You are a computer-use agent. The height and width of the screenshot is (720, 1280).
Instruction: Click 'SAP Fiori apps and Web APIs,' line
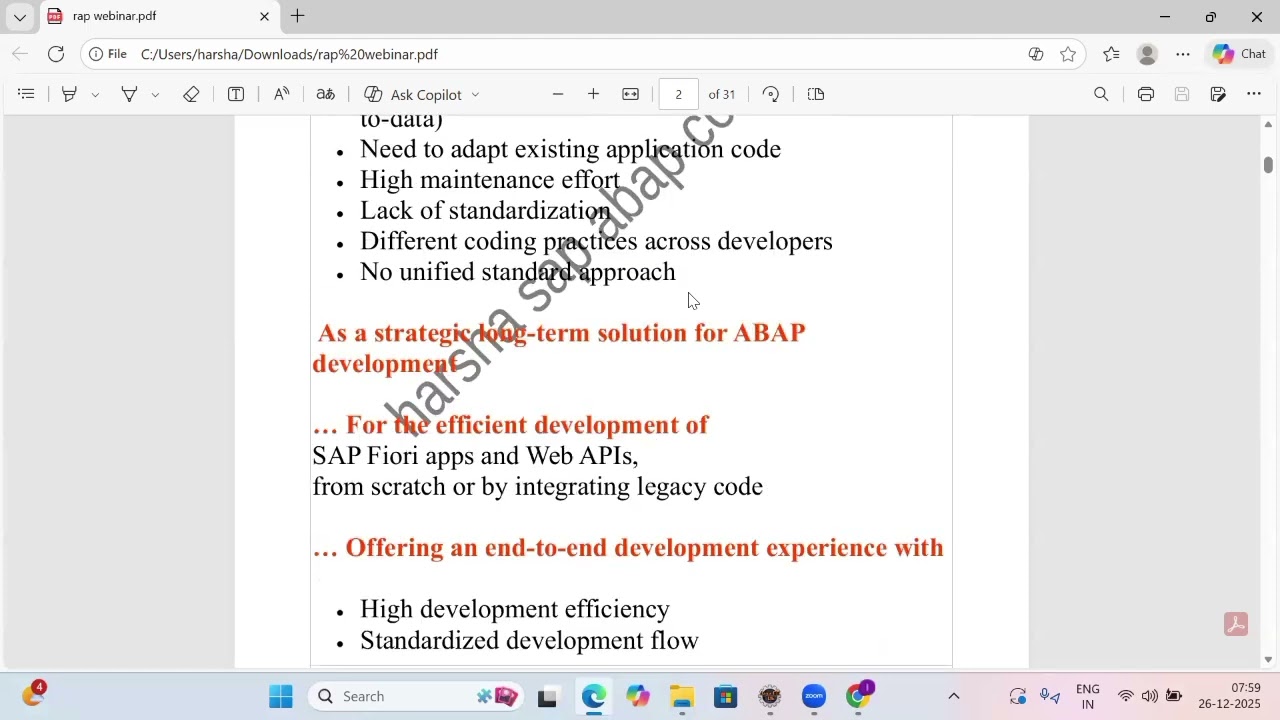pyautogui.click(x=475, y=456)
